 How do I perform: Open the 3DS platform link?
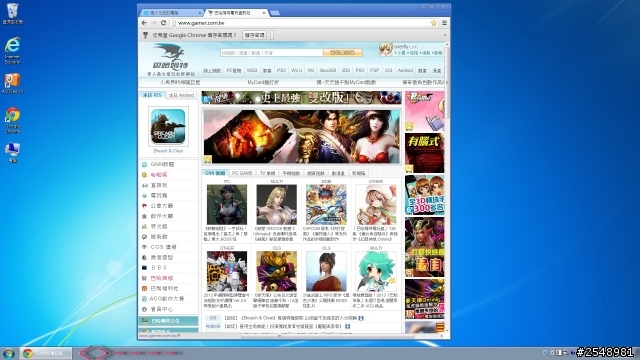pos(346,71)
